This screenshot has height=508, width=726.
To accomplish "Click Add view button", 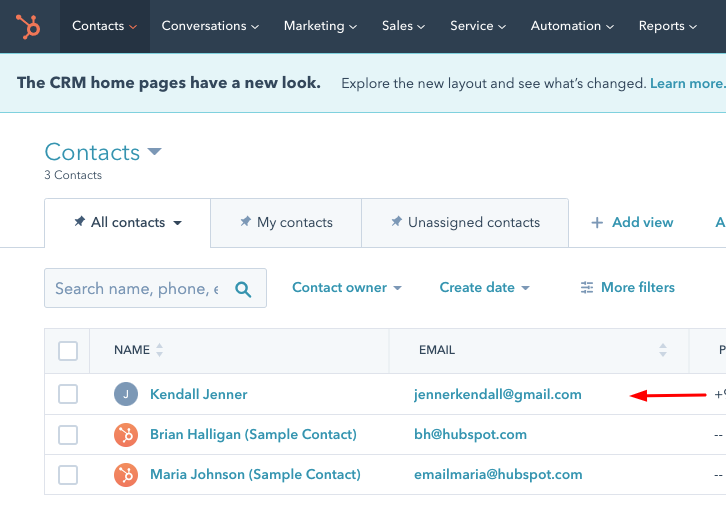I will coord(632,223).
